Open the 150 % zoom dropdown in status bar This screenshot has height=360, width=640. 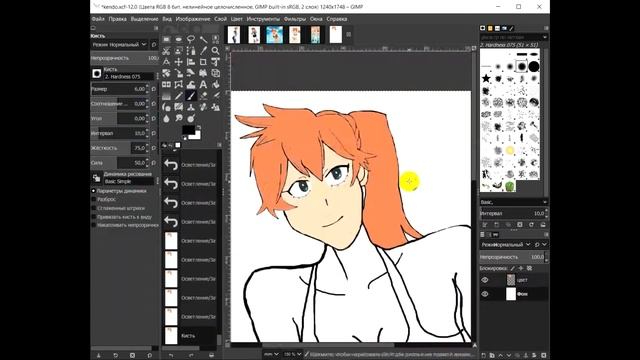pos(292,354)
